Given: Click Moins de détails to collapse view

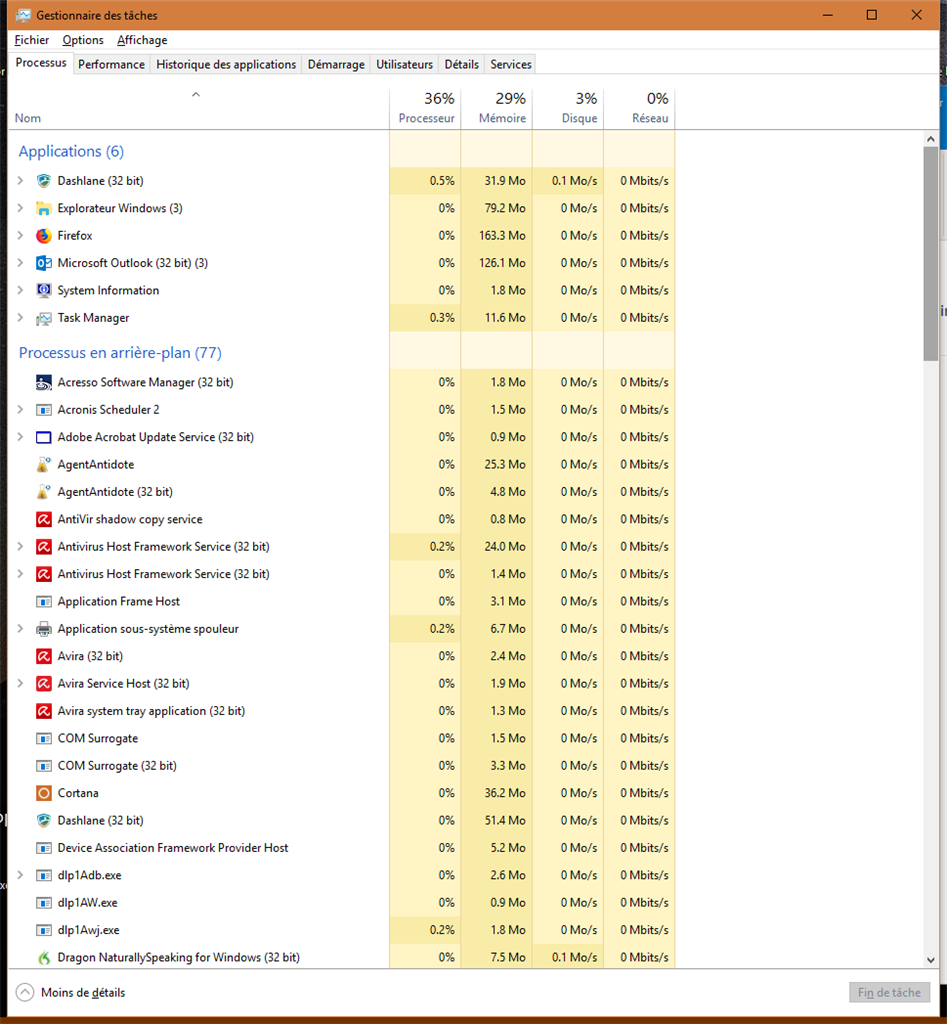Looking at the screenshot, I should click(x=70, y=993).
